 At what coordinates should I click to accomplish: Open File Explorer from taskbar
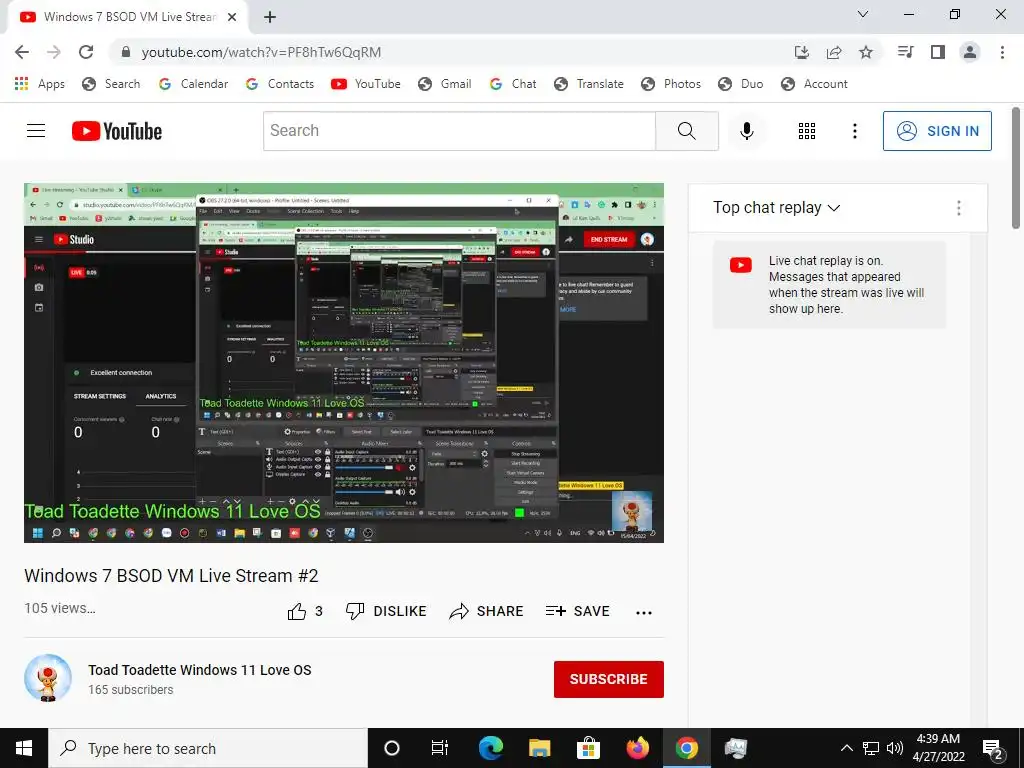[x=539, y=748]
